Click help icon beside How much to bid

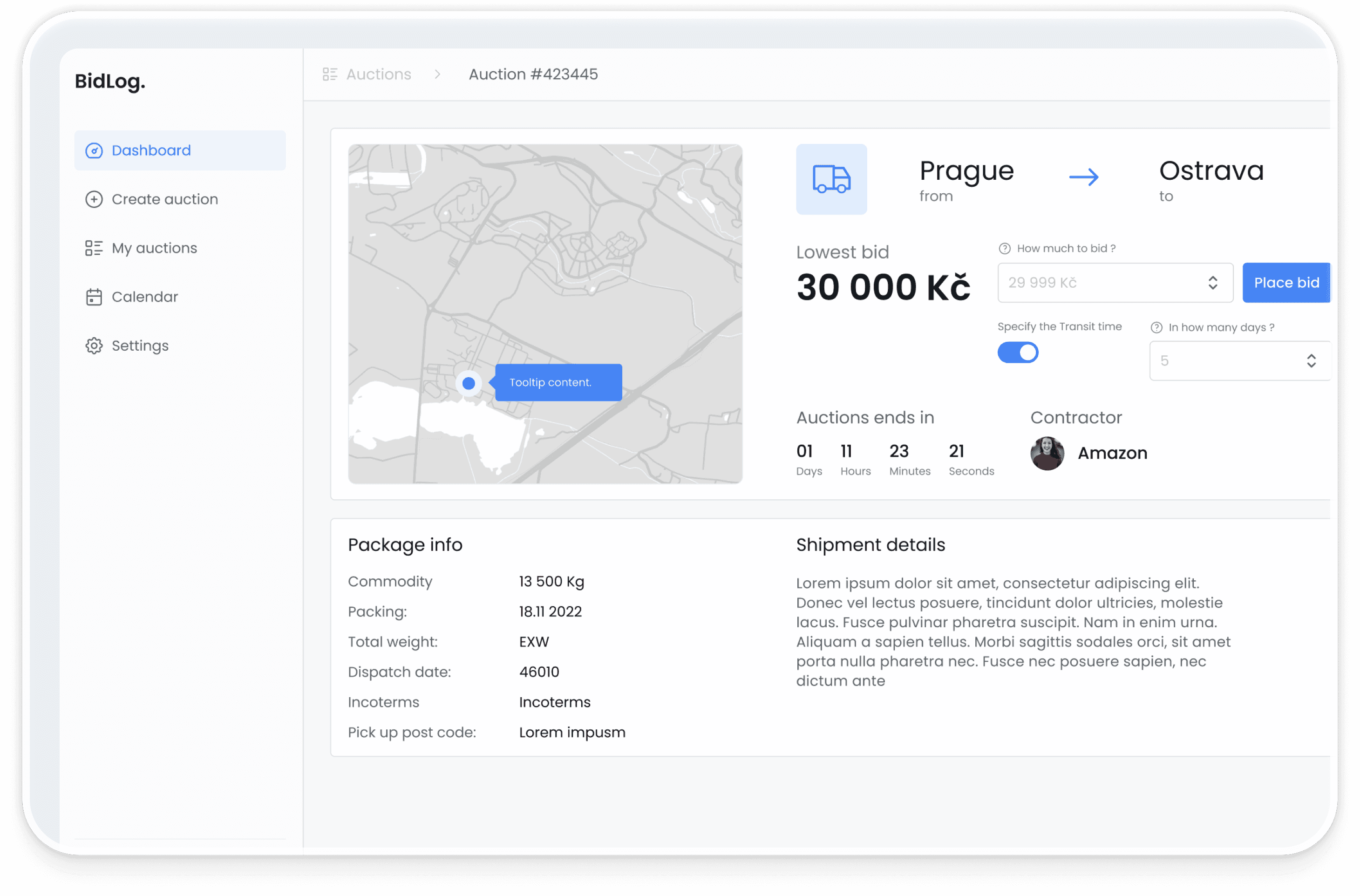pyautogui.click(x=1004, y=249)
